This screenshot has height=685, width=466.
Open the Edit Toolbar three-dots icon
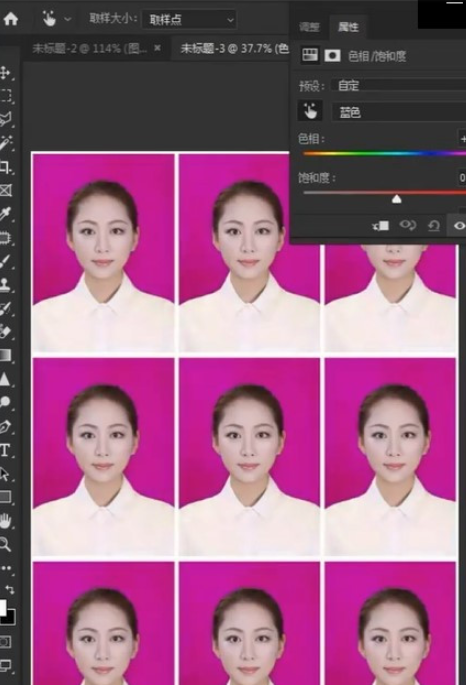[6, 568]
